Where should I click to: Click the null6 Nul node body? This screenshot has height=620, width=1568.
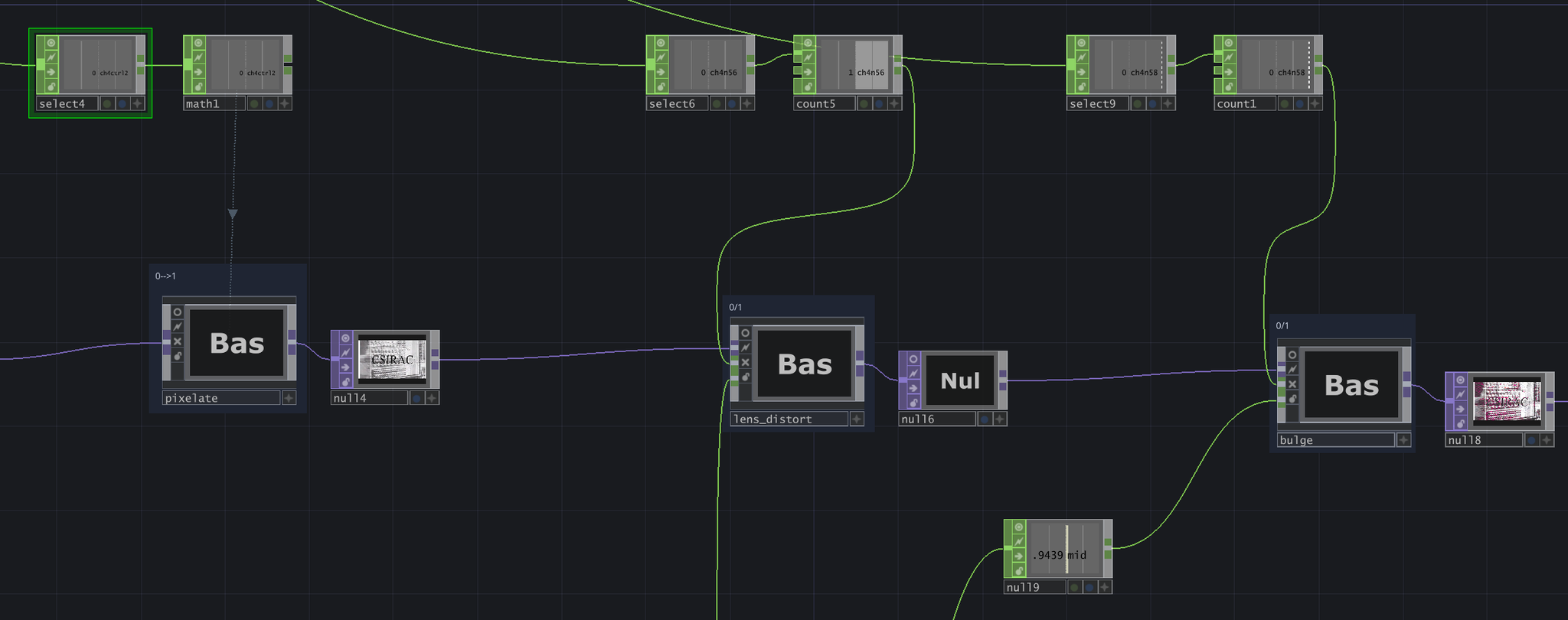tap(959, 381)
